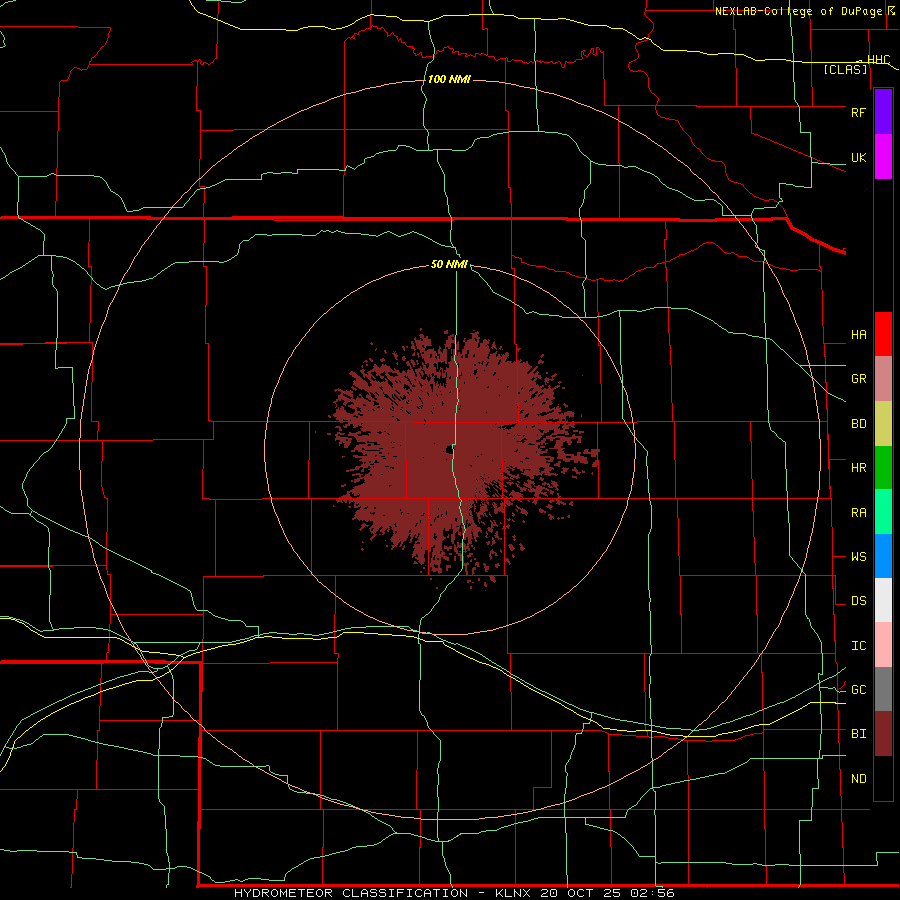This screenshot has width=900, height=900.
Task: Click the 02:56 timestamp
Action: pos(652,893)
